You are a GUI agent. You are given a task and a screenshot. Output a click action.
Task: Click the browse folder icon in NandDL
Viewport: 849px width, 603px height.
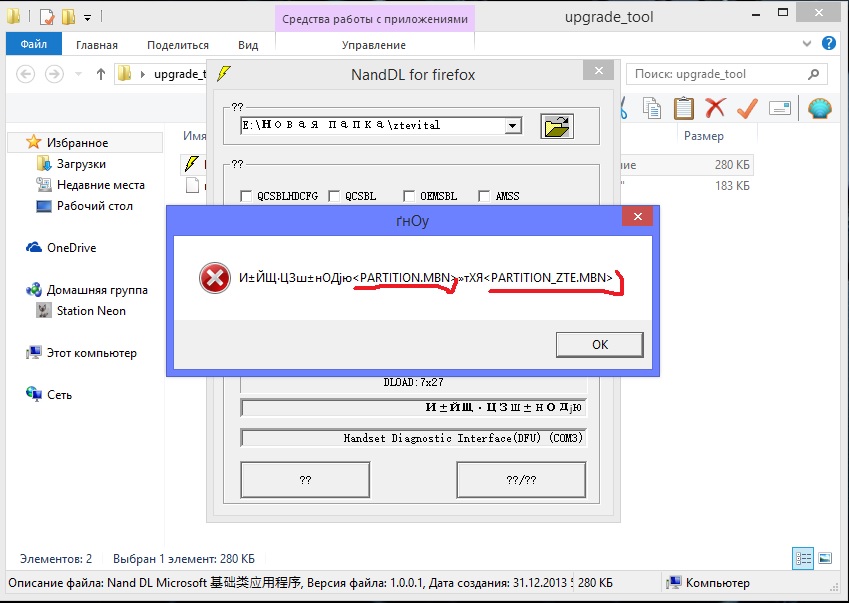pos(558,126)
